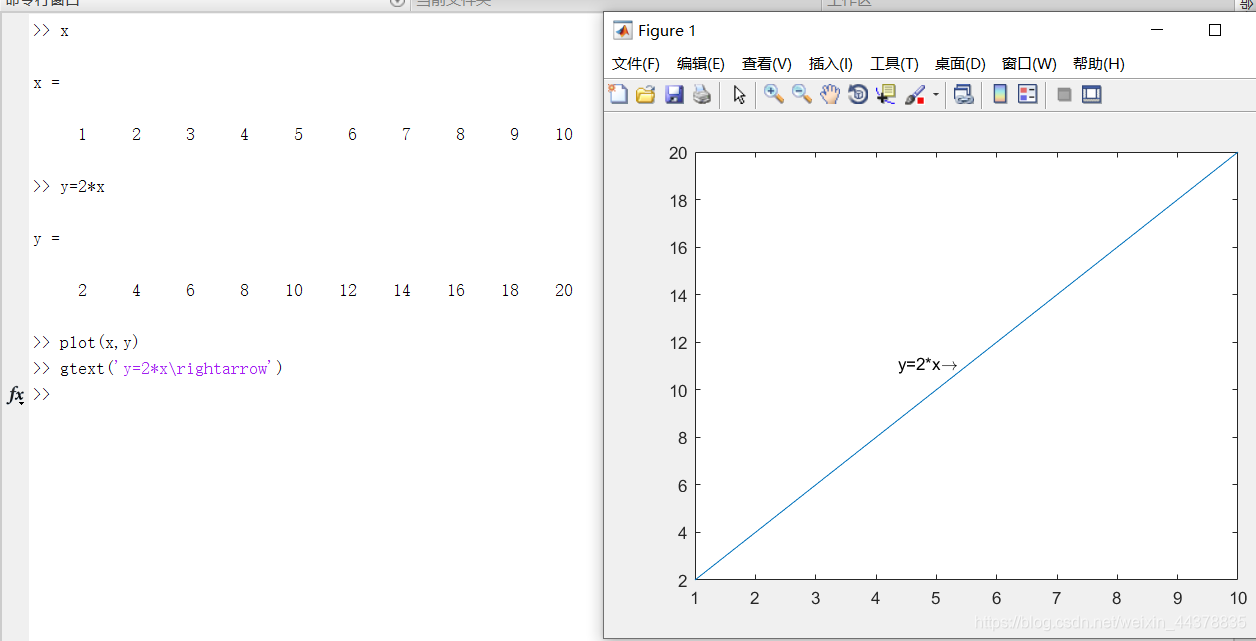Click the Show Plot Tools icon
This screenshot has height=641, width=1256.
(1092, 94)
